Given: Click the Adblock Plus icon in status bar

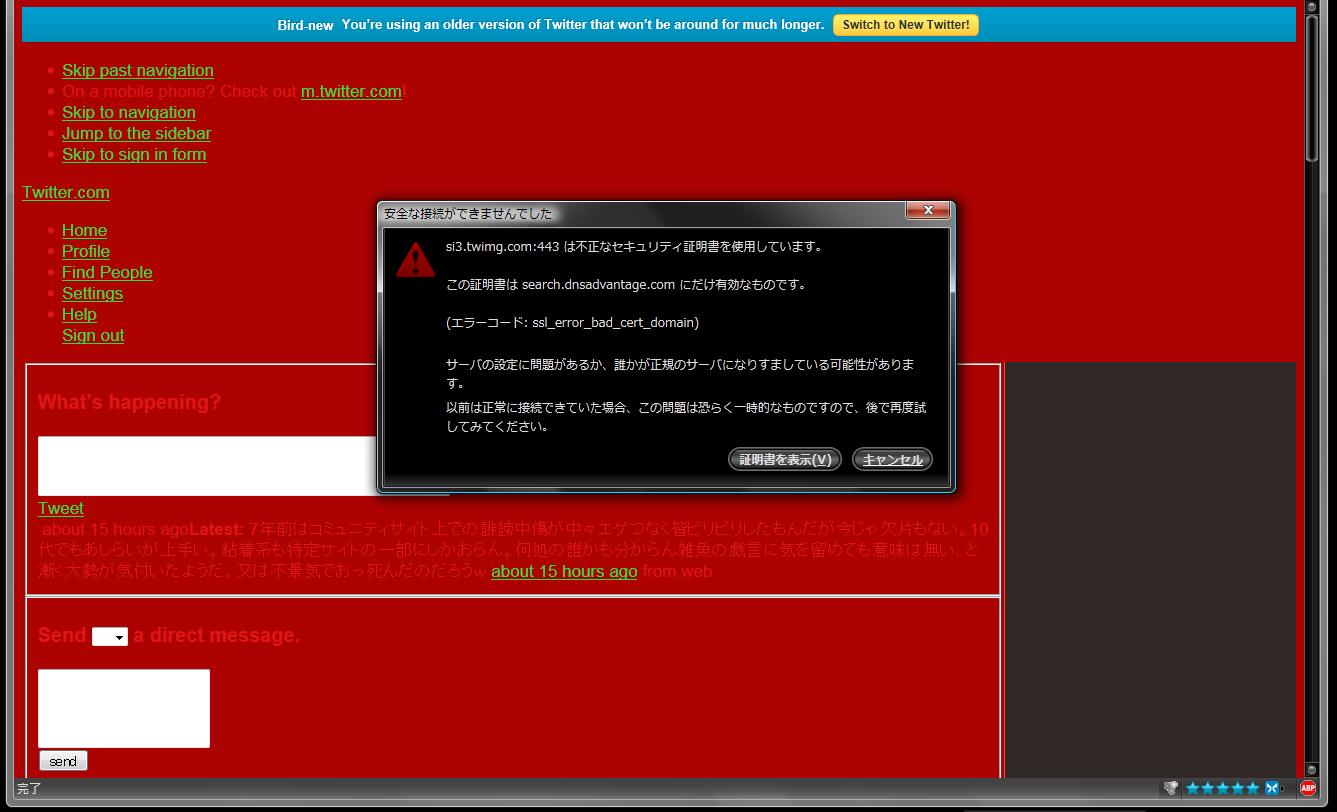Looking at the screenshot, I should coord(1307,788).
